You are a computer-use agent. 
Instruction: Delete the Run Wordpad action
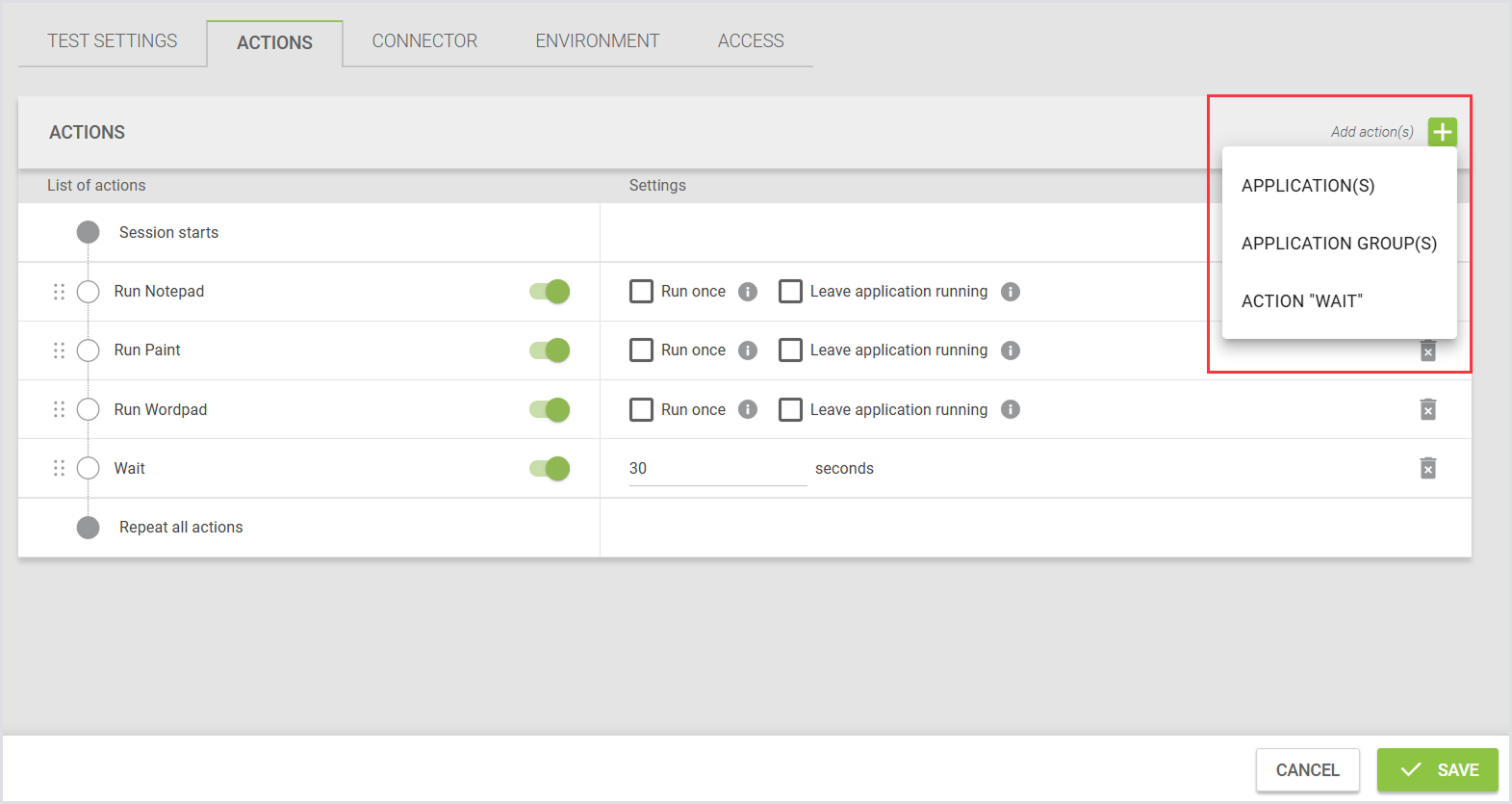[x=1427, y=409]
